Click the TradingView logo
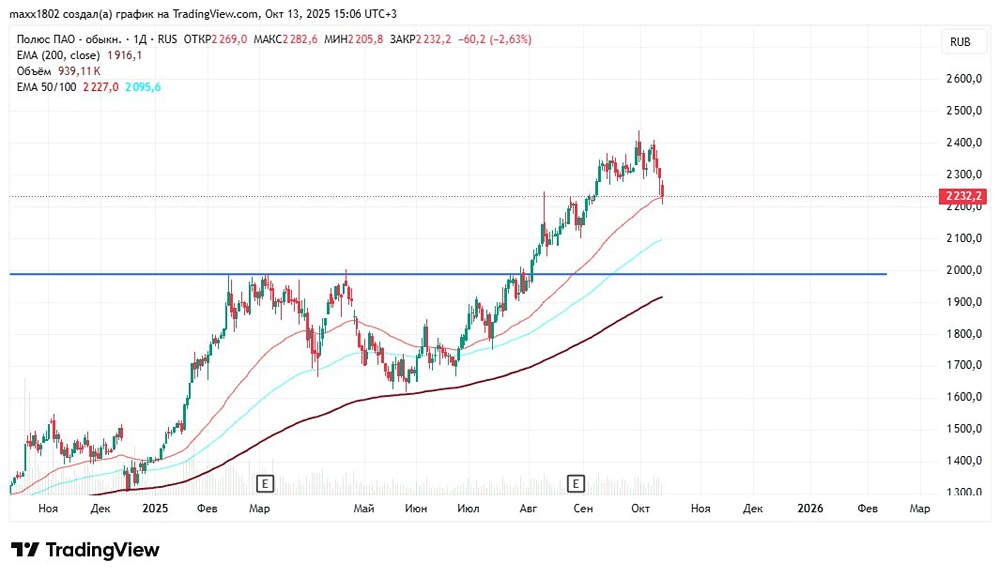The image size is (1000, 578). click(x=85, y=550)
